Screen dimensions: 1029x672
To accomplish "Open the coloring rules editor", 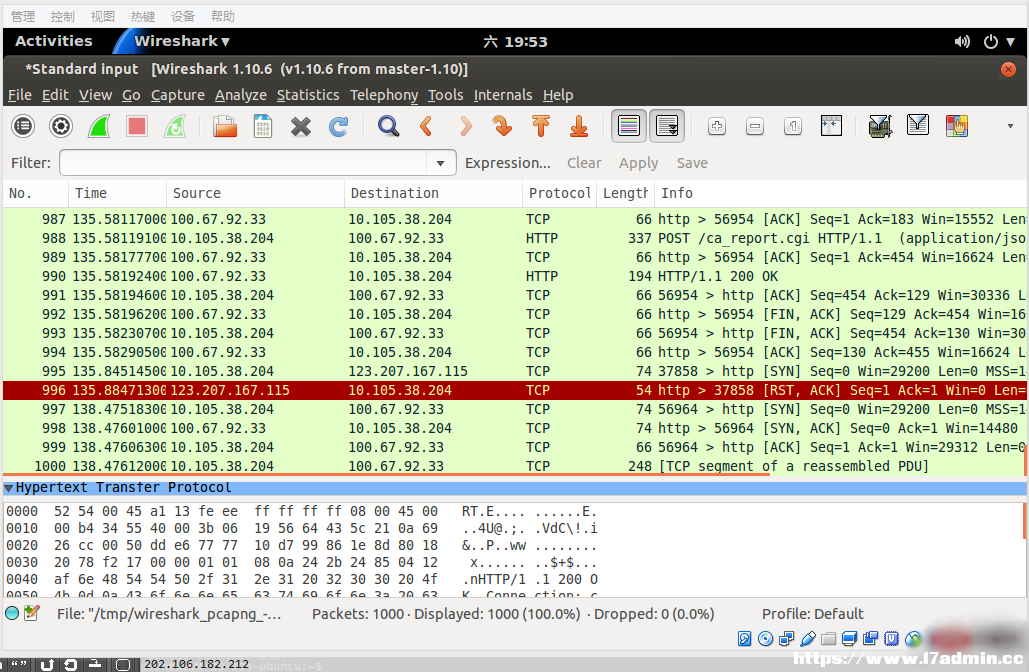I will point(957,125).
